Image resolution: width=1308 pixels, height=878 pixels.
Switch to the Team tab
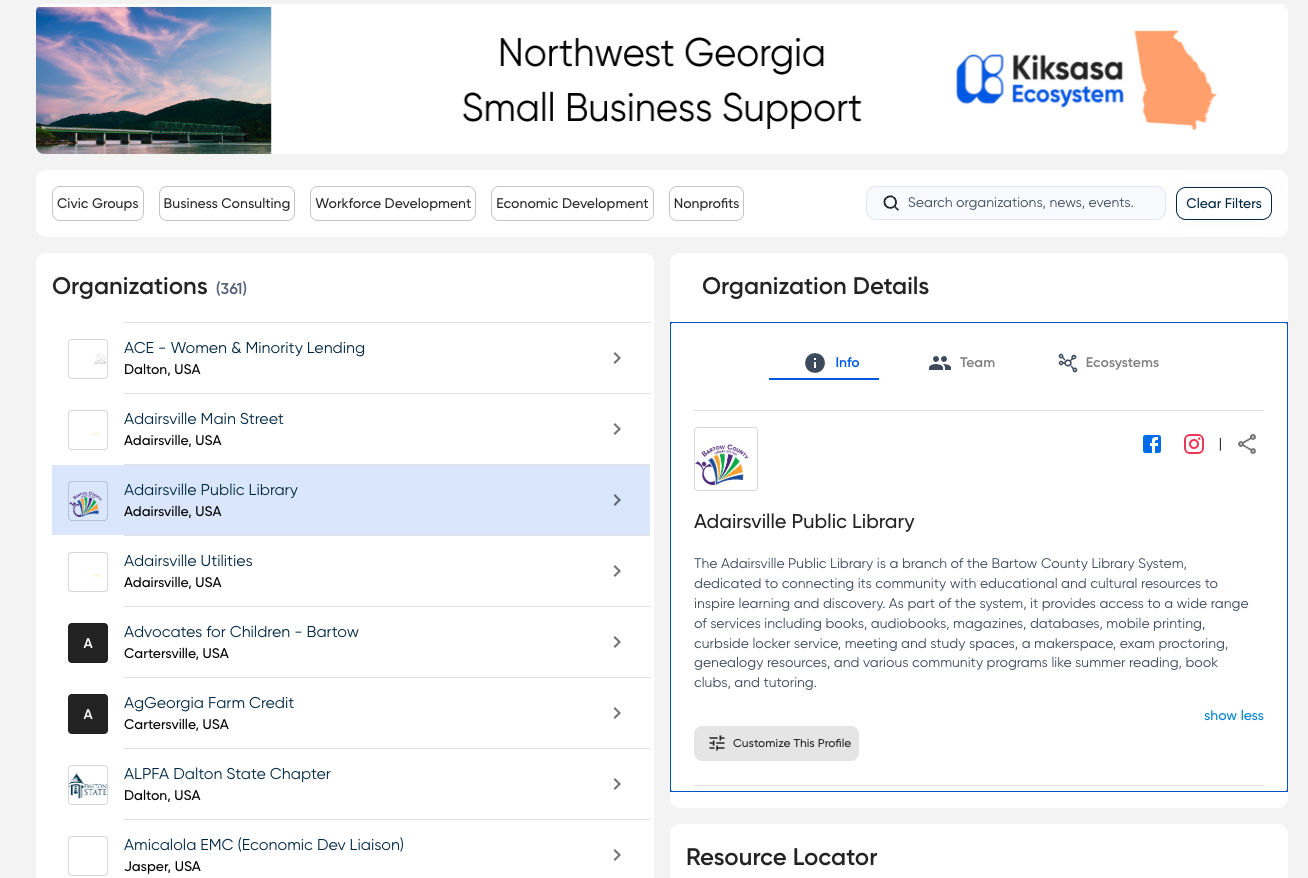(x=962, y=362)
